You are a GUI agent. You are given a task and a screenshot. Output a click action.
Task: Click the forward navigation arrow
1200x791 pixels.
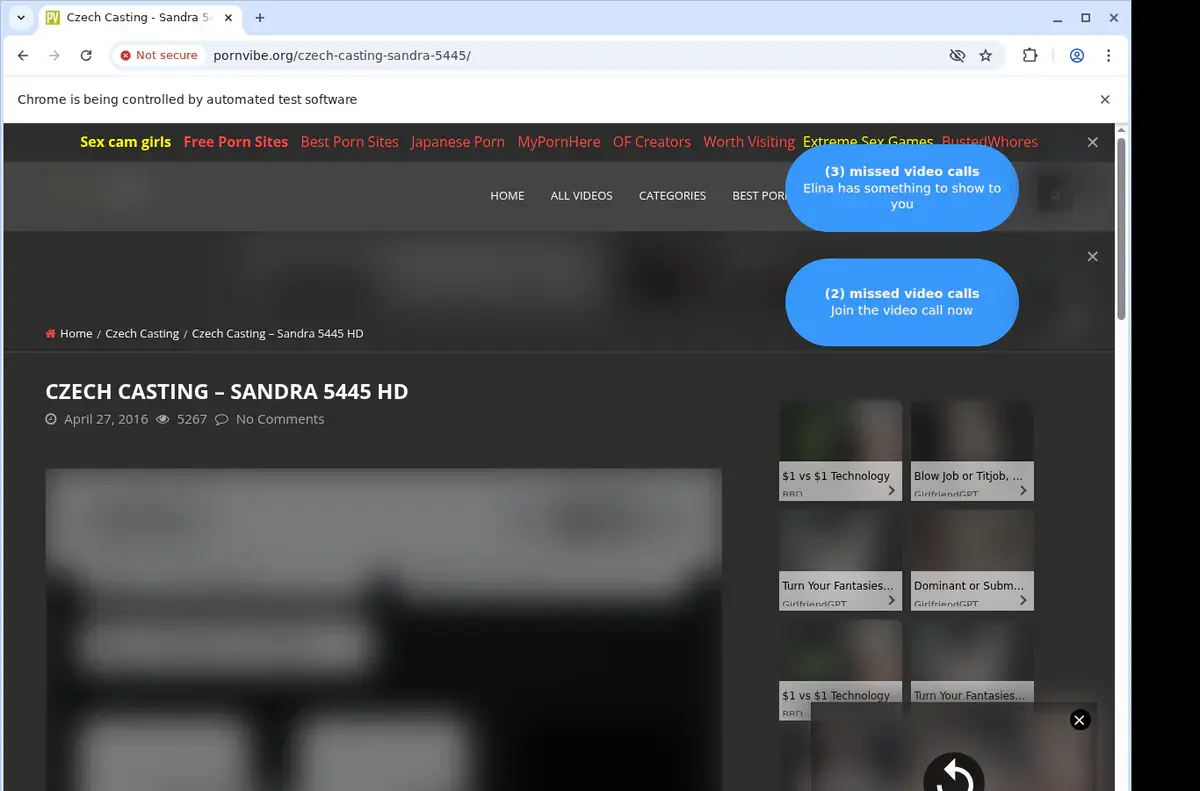(x=54, y=56)
